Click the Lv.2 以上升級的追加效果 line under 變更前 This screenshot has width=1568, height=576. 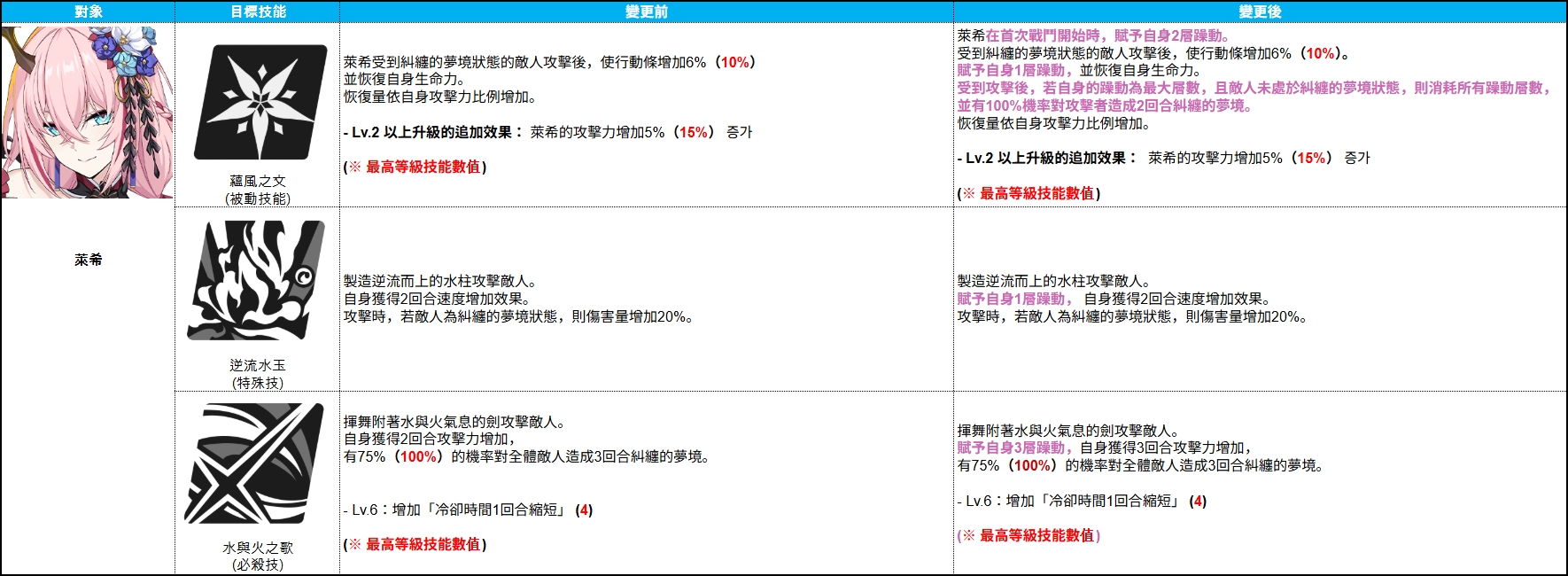547,132
